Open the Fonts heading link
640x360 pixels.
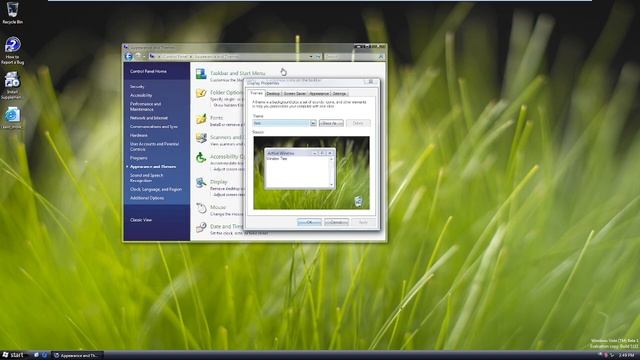[x=216, y=118]
